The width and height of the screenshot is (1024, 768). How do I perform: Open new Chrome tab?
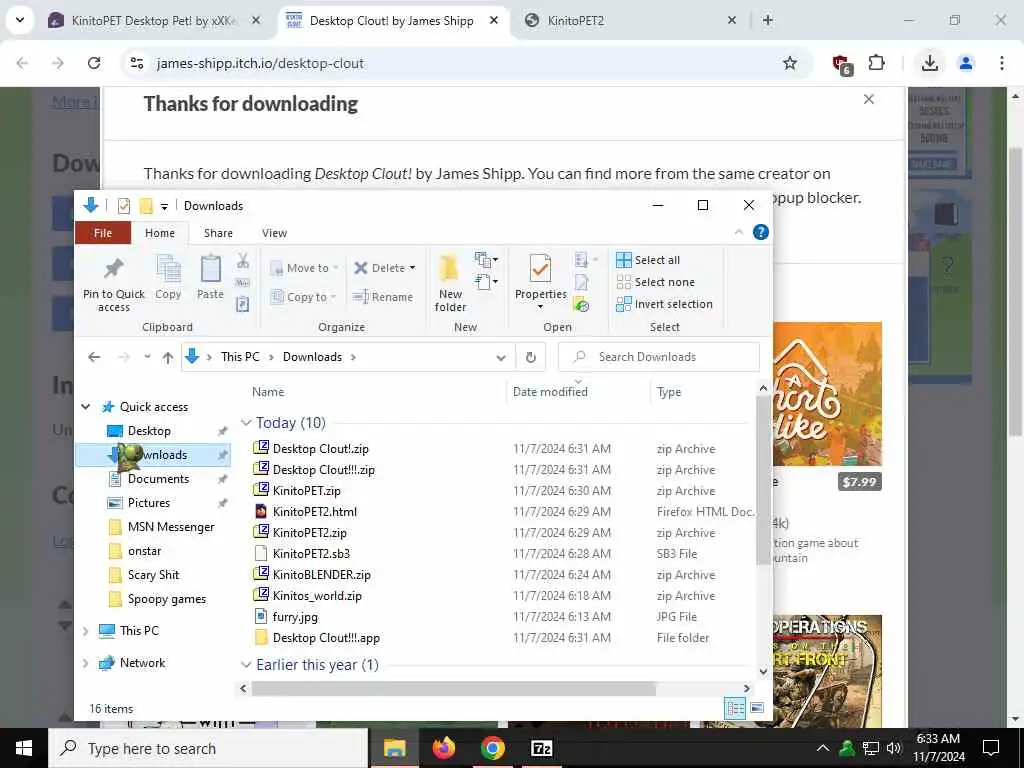click(x=768, y=21)
